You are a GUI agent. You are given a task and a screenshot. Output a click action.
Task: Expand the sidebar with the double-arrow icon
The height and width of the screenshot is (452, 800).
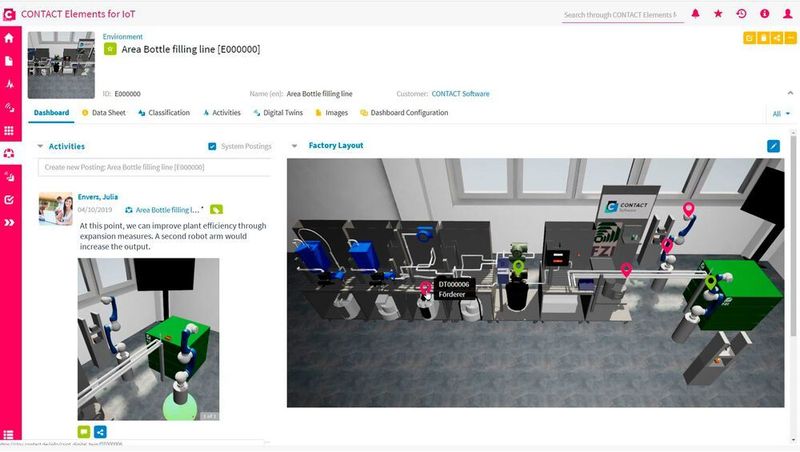click(9, 222)
